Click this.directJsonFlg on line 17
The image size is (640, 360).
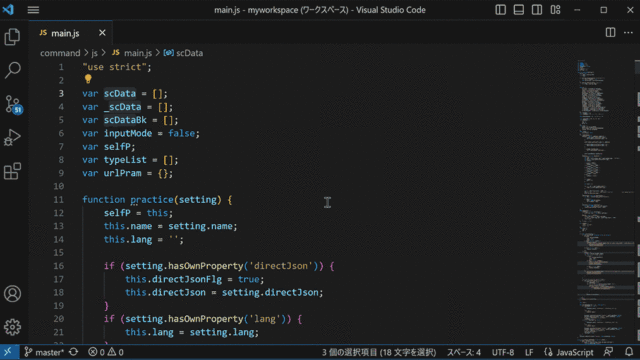tap(173, 279)
